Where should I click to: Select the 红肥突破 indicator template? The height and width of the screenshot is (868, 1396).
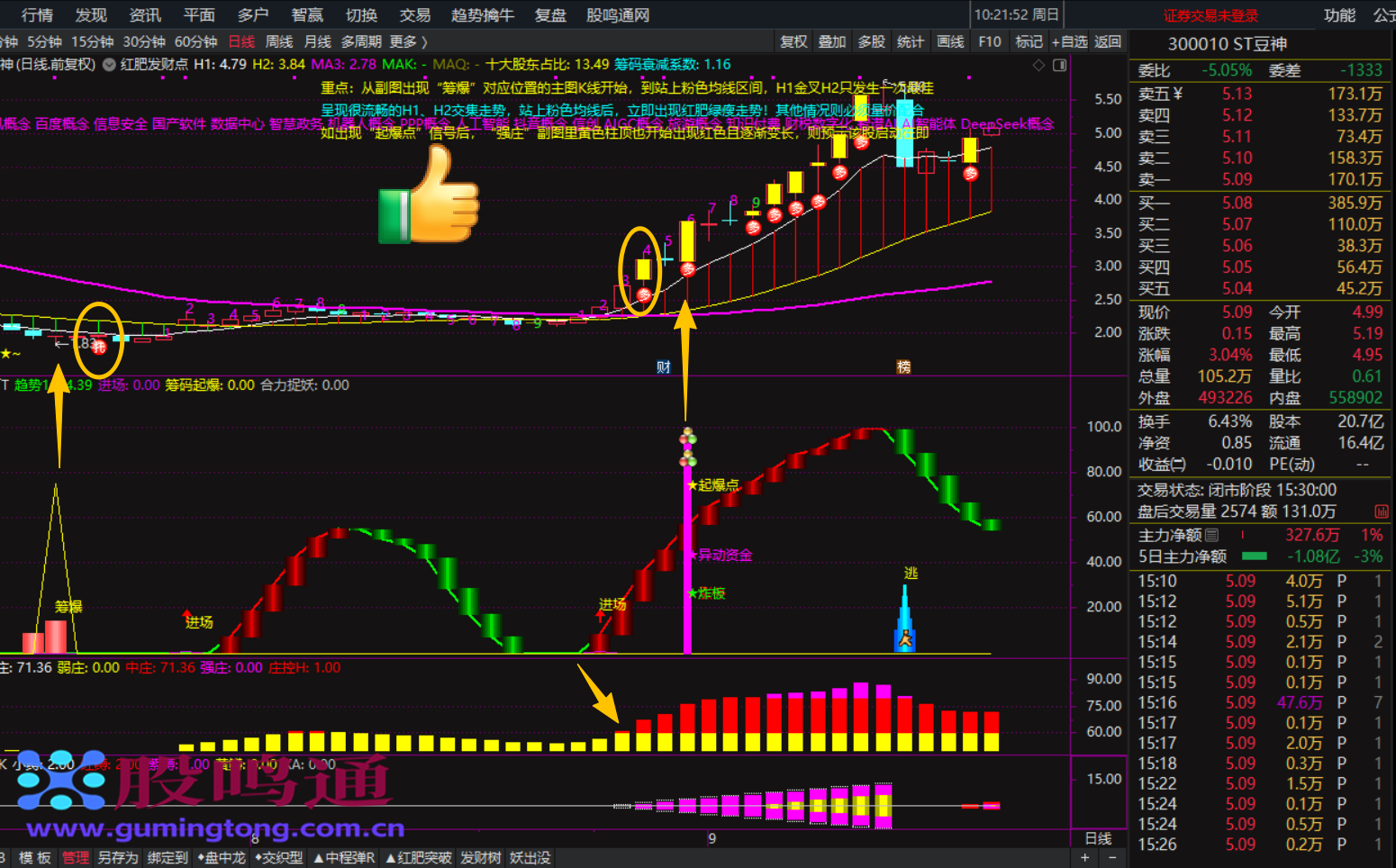pyautogui.click(x=418, y=857)
